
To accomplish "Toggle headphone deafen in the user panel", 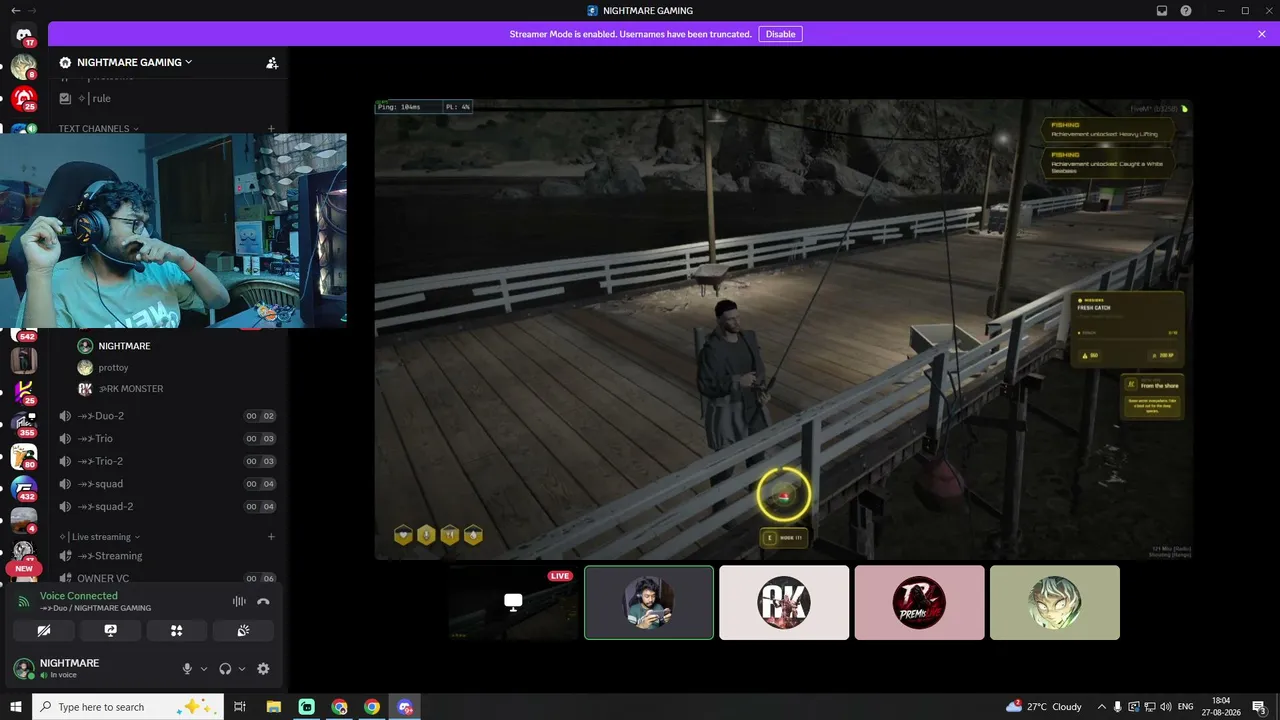I will pyautogui.click(x=225, y=669).
